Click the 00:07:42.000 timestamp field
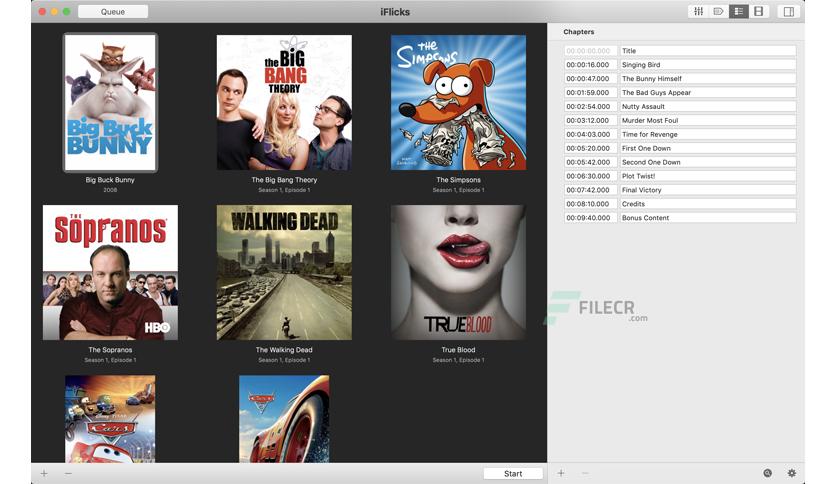836x484 pixels. [591, 190]
